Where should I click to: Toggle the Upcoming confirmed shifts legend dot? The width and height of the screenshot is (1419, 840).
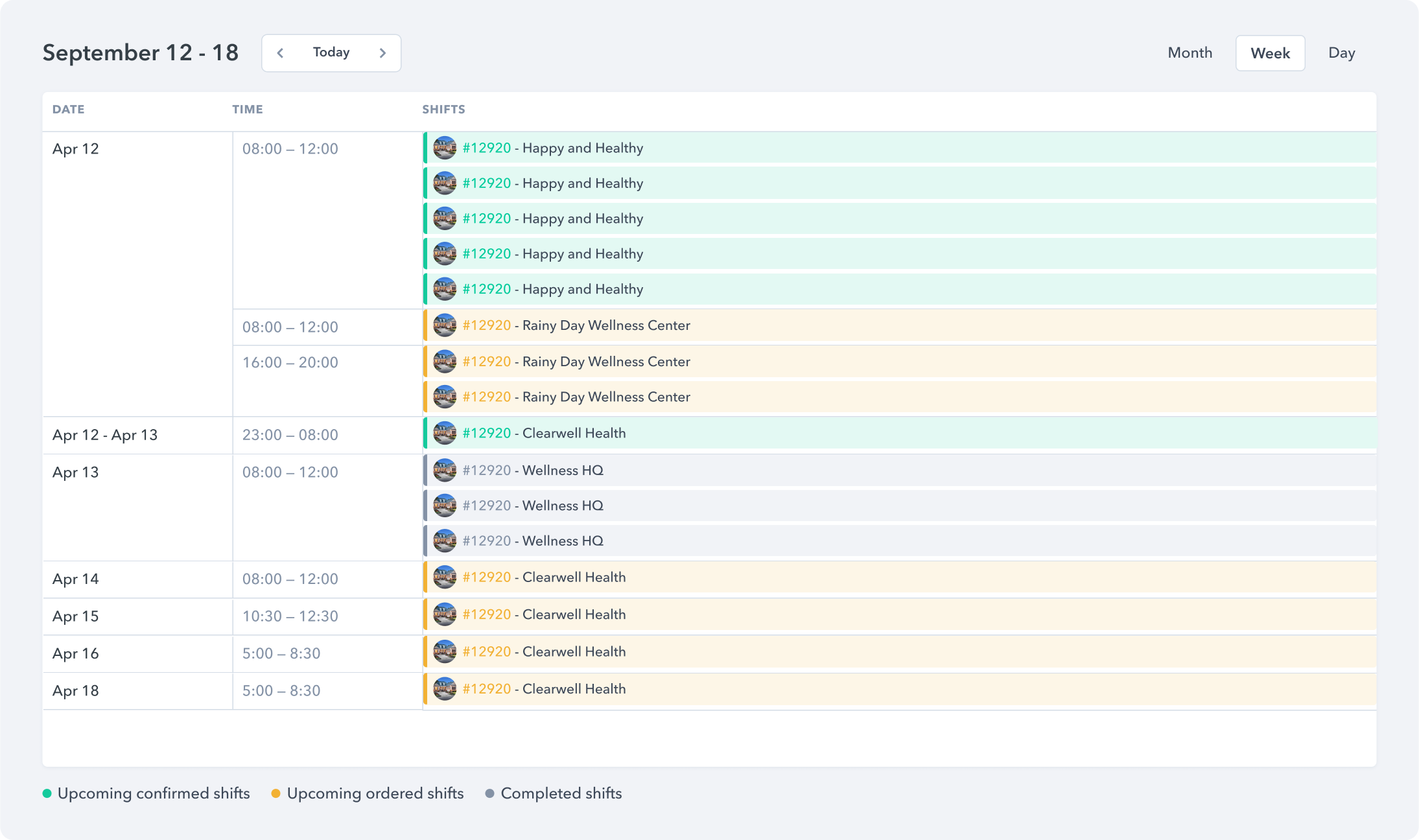click(x=45, y=793)
